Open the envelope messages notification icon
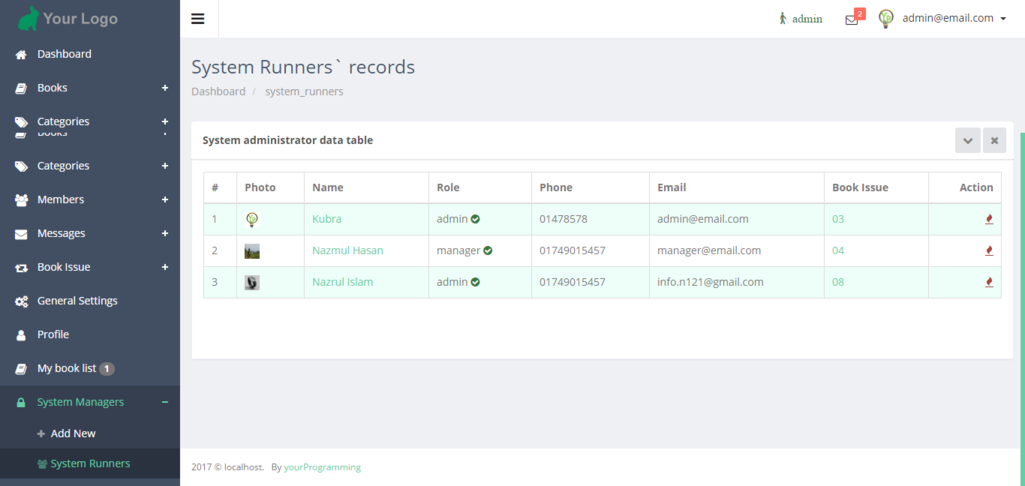The image size is (1025, 486). pos(852,19)
